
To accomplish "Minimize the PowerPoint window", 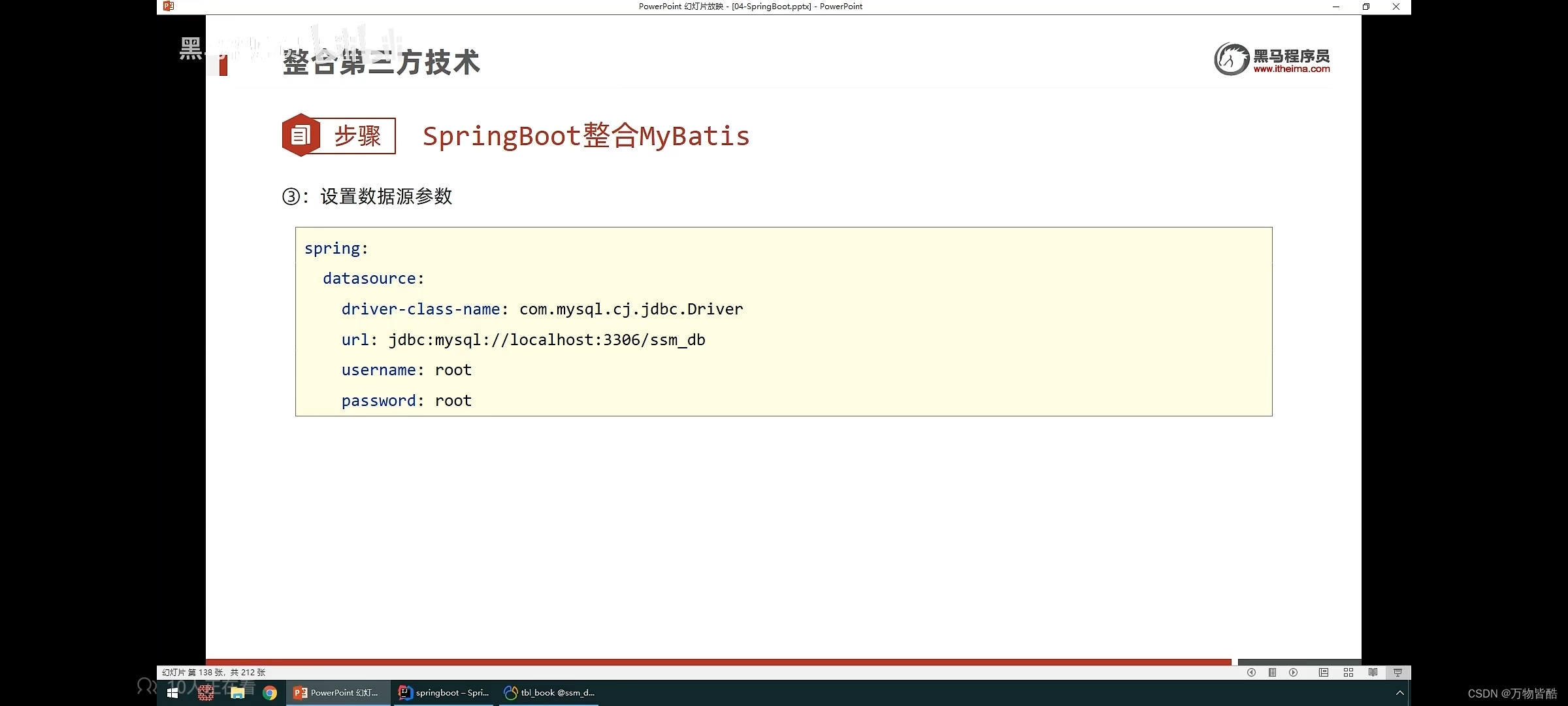I will pyautogui.click(x=1336, y=7).
